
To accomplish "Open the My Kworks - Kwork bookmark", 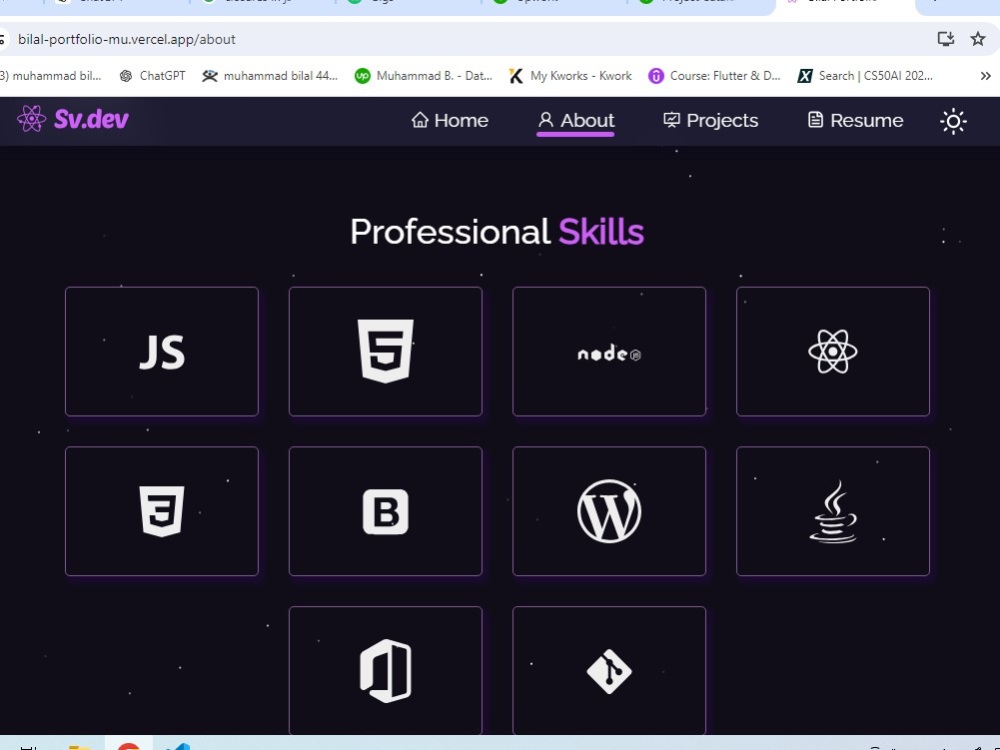I will tap(570, 76).
